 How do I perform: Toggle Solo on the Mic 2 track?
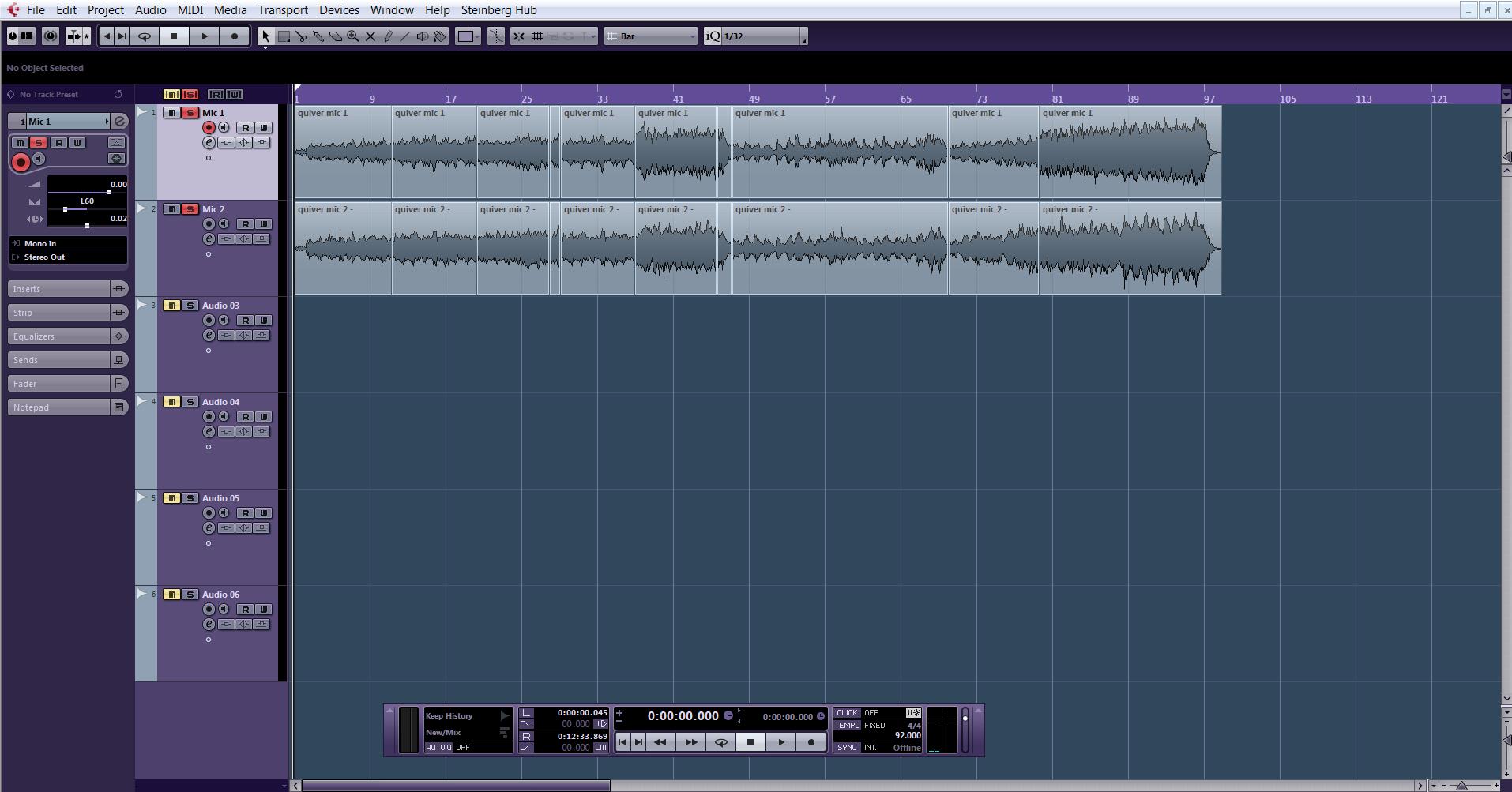(x=190, y=209)
